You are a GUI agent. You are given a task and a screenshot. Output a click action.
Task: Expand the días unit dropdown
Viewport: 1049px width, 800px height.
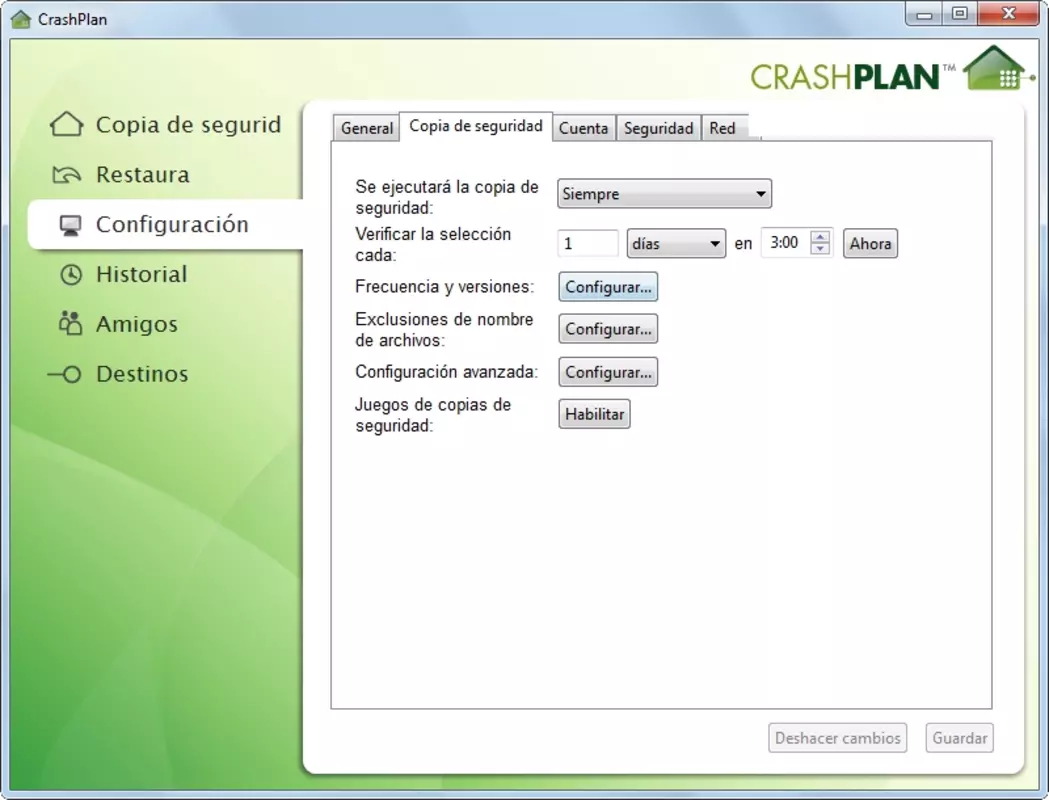[x=676, y=243]
